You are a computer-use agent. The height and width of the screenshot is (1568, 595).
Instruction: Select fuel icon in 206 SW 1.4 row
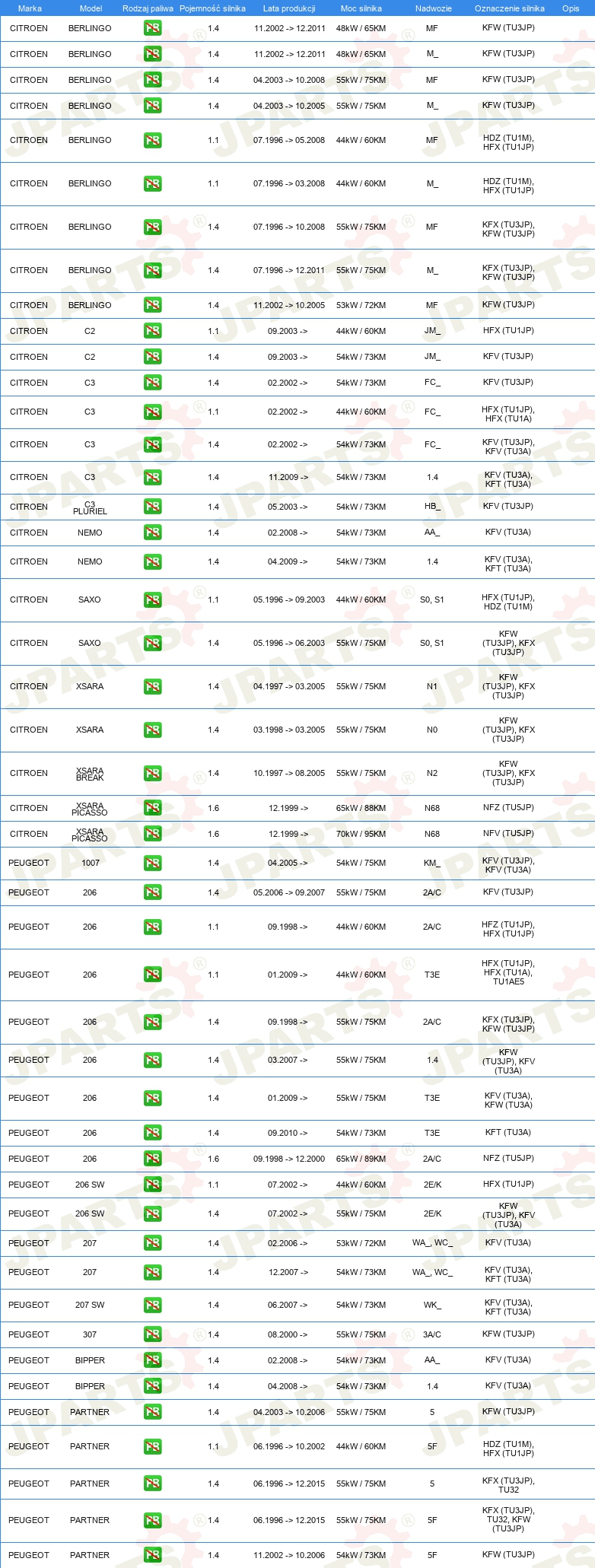click(x=153, y=1213)
